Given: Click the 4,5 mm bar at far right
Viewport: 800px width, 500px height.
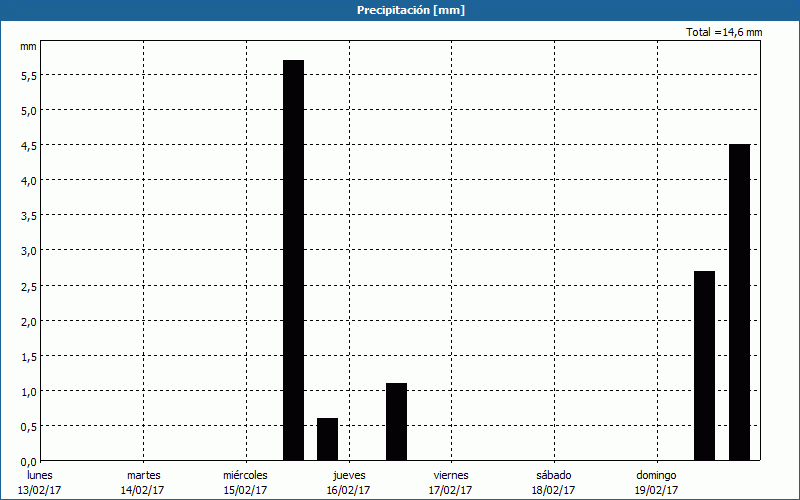Looking at the screenshot, I should tap(739, 302).
